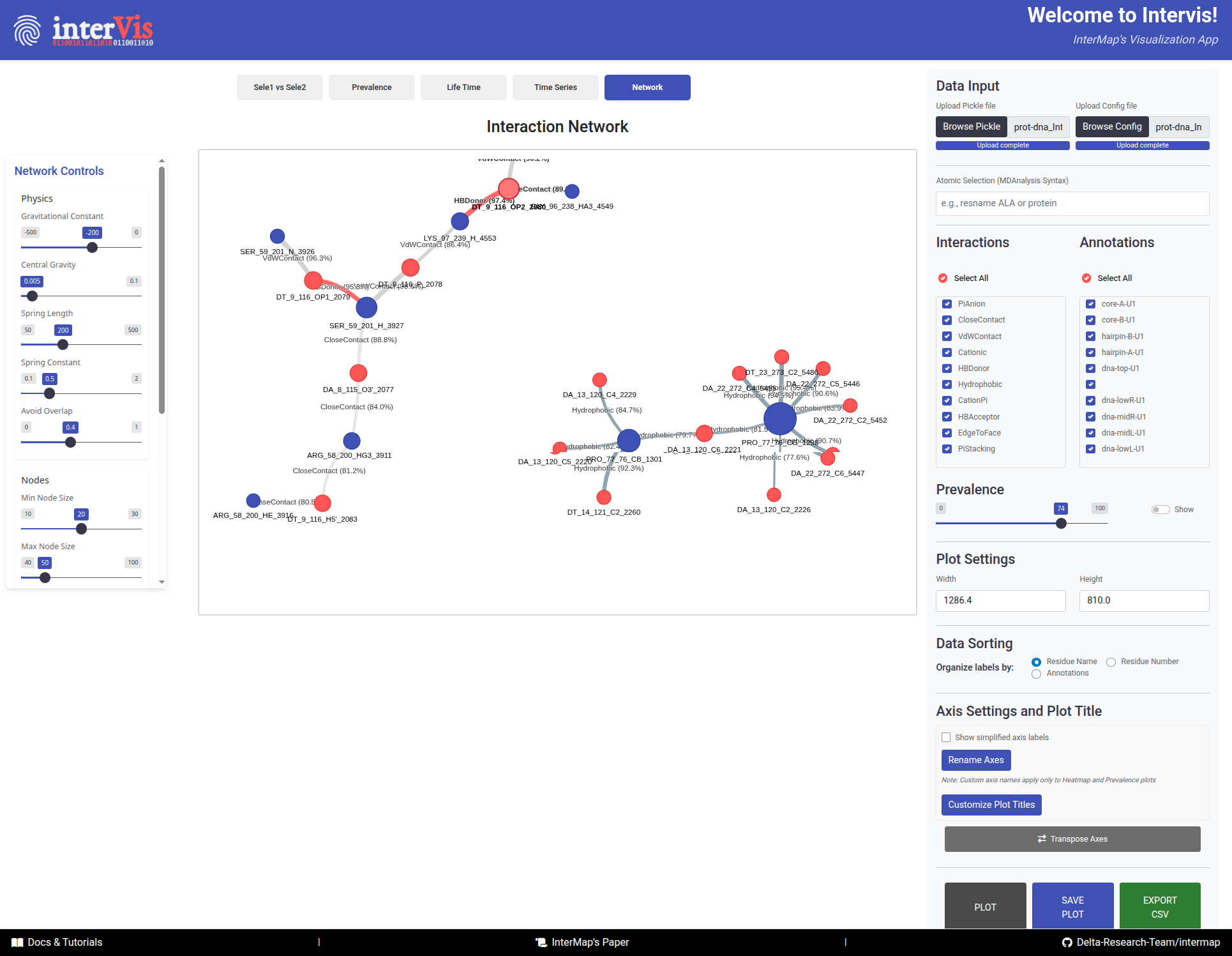Click the Docs & Tutorials book icon
The width and height of the screenshot is (1232, 956).
coord(17,942)
